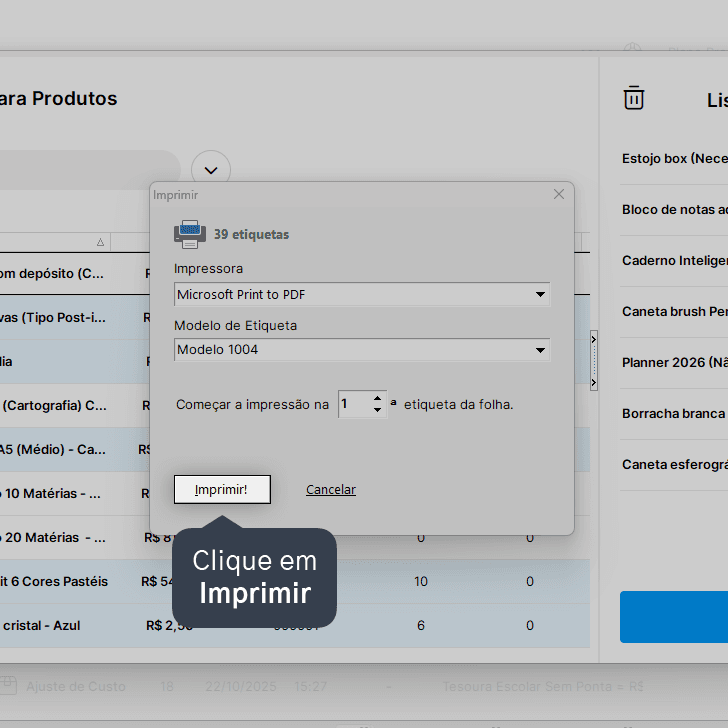This screenshot has width=728, height=728.
Task: Select list item Borracha branca
Action: pos(674,414)
